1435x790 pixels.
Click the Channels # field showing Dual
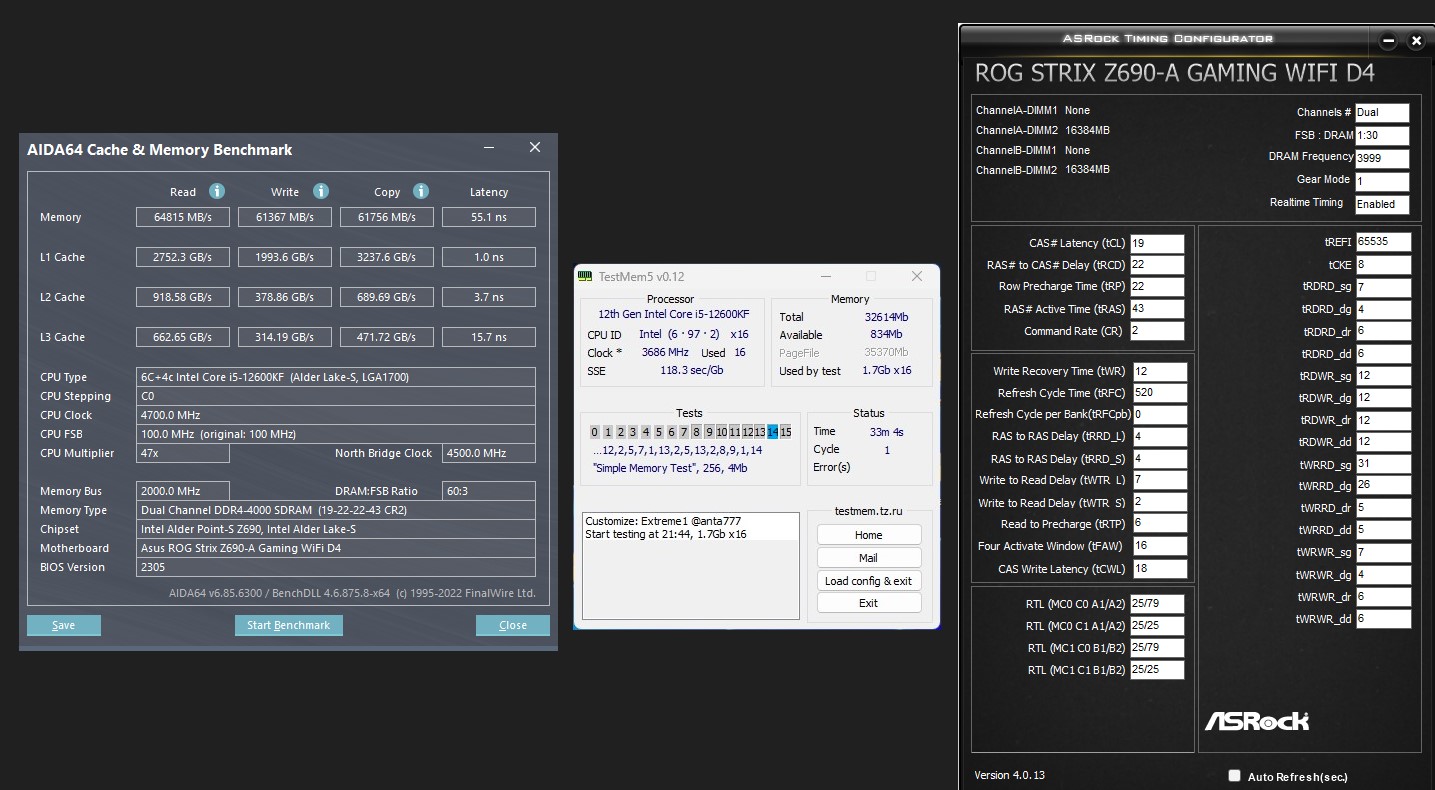(x=1382, y=113)
